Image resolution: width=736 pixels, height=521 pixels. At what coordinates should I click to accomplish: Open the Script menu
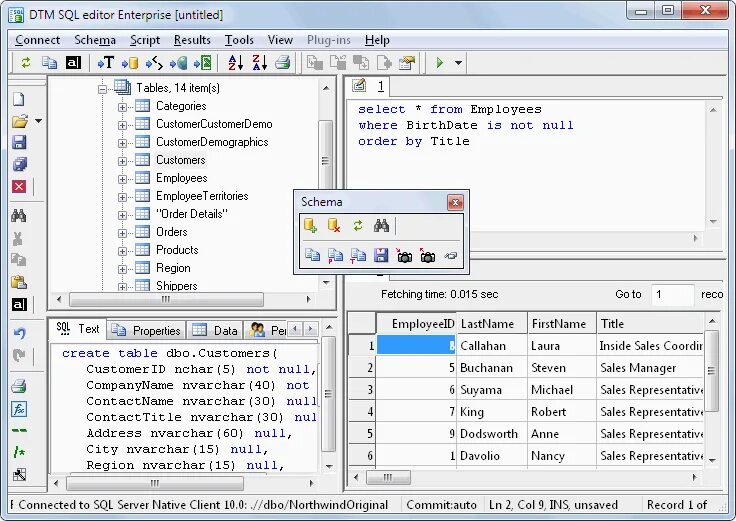[x=145, y=40]
